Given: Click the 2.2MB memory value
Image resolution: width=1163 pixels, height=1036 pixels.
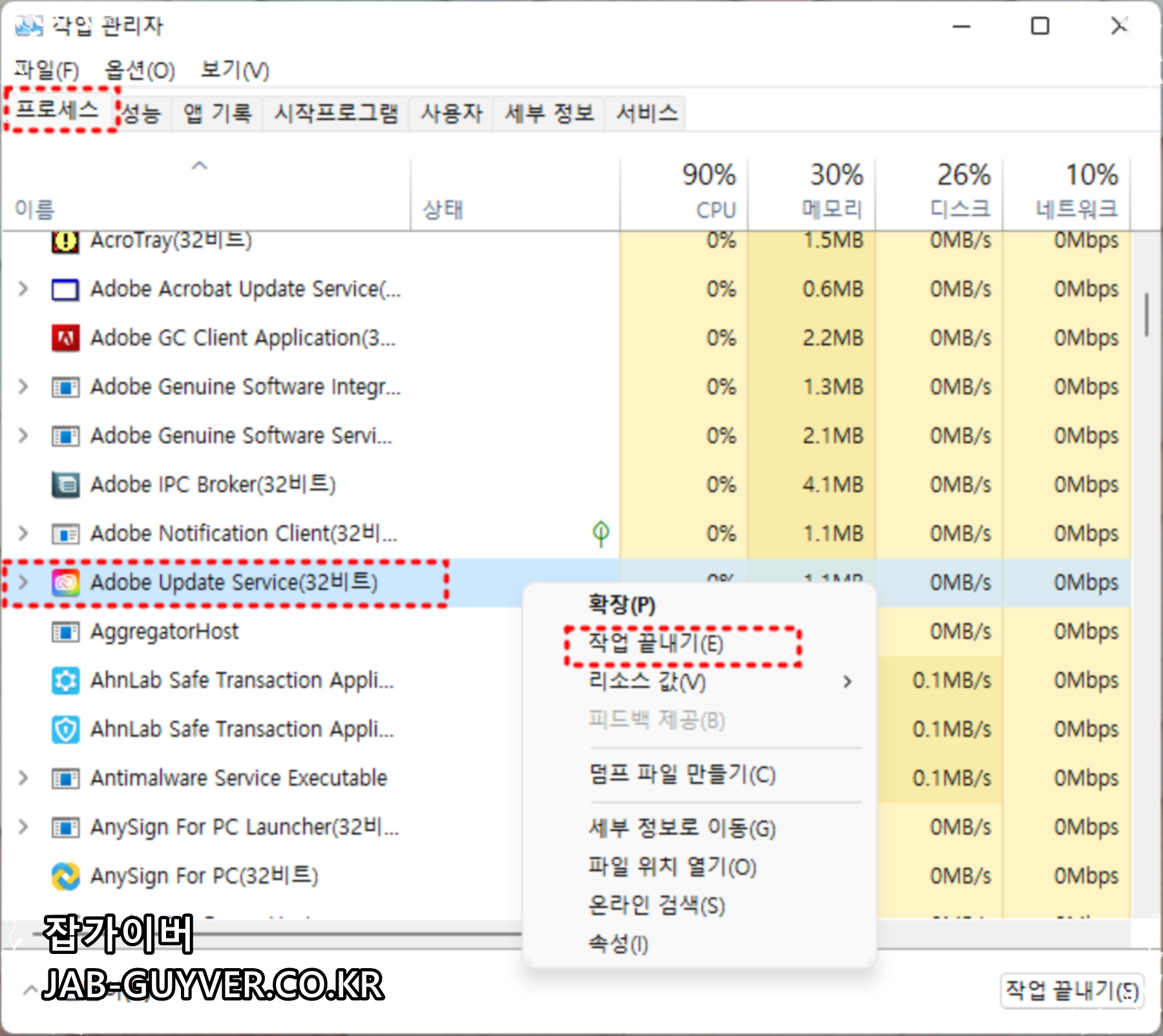Looking at the screenshot, I should [x=833, y=338].
